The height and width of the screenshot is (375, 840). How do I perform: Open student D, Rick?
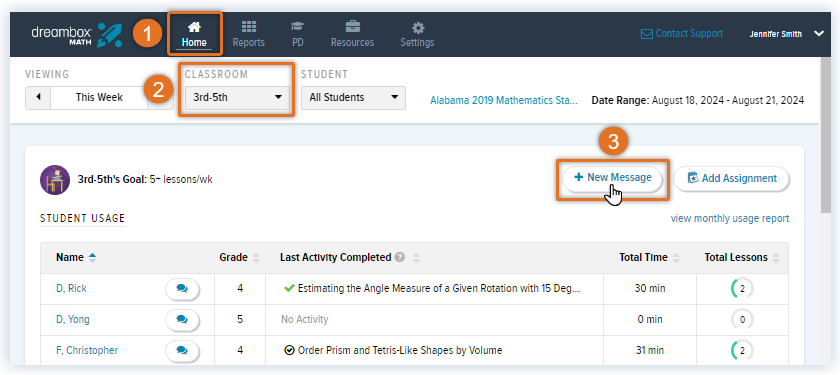pyautogui.click(x=71, y=288)
